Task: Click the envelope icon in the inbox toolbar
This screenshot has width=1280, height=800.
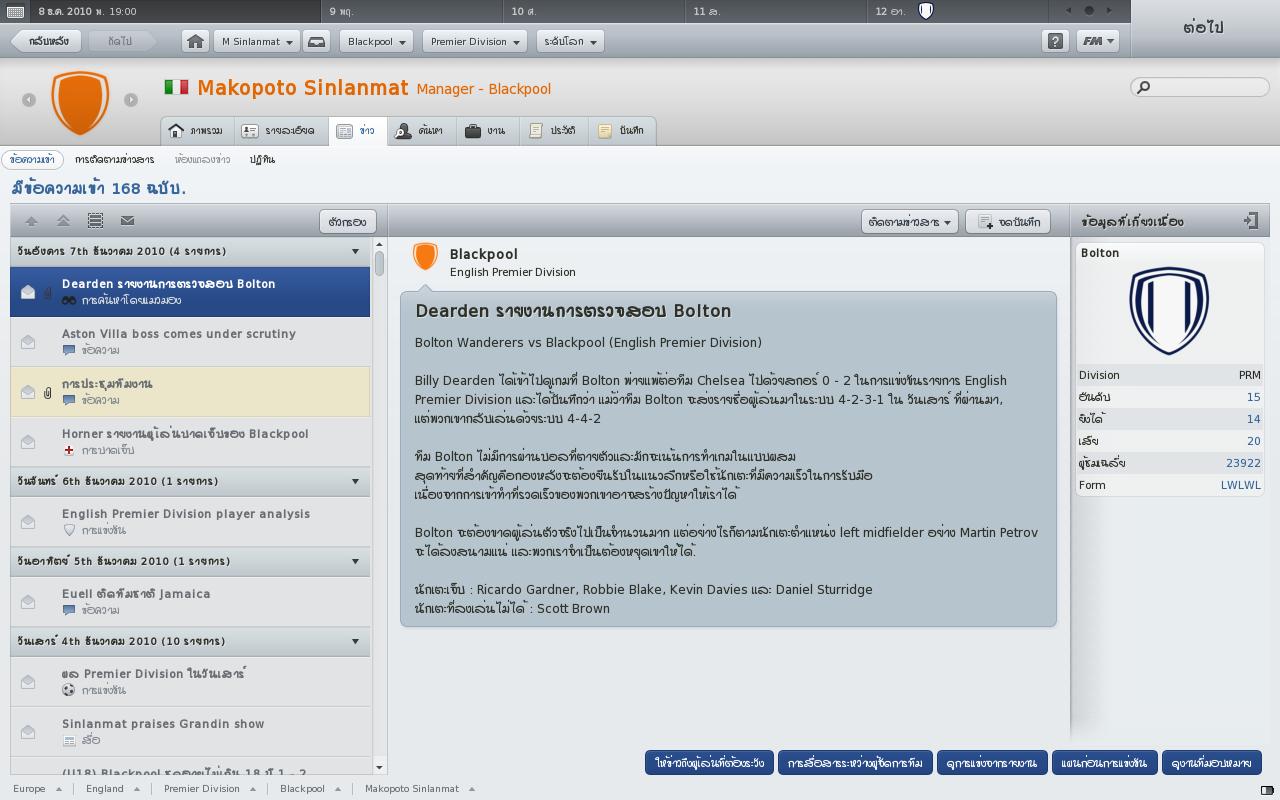Action: point(127,221)
